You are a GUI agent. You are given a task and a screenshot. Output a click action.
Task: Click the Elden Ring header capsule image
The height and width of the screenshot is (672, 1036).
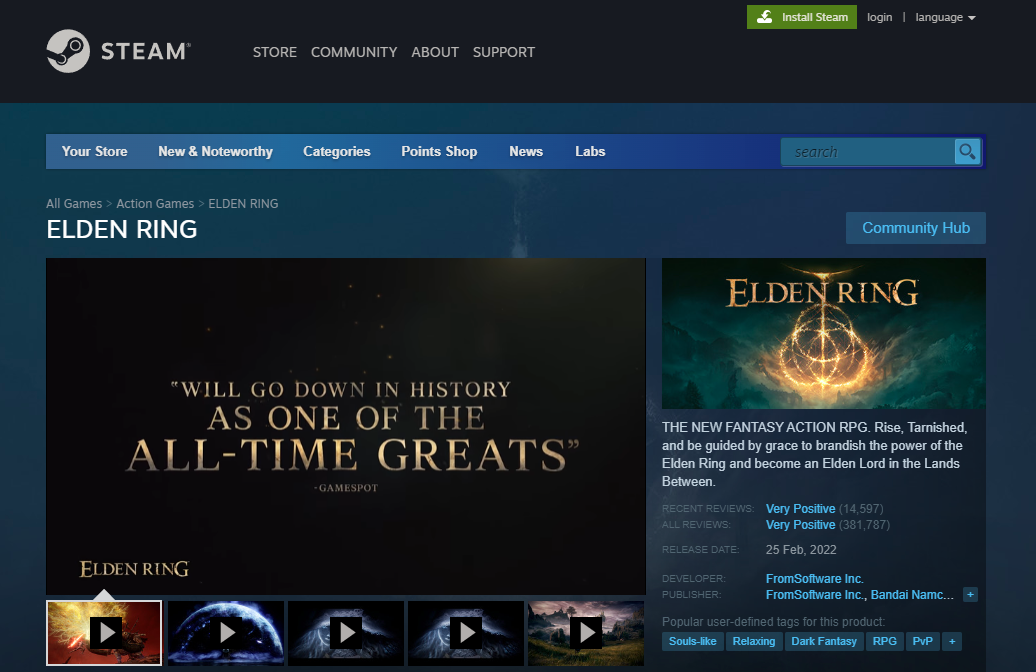824,333
